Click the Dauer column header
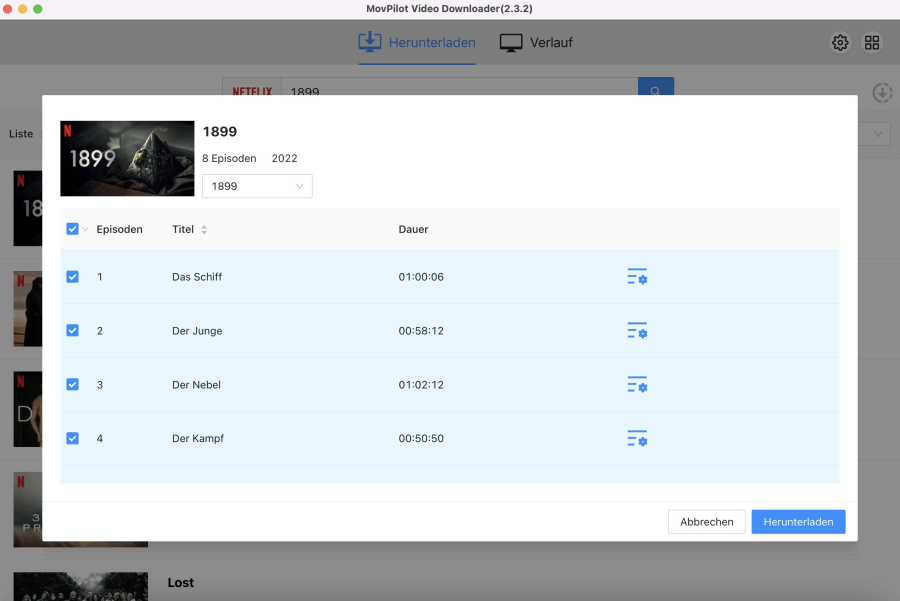The width and height of the screenshot is (900, 601). [x=413, y=229]
